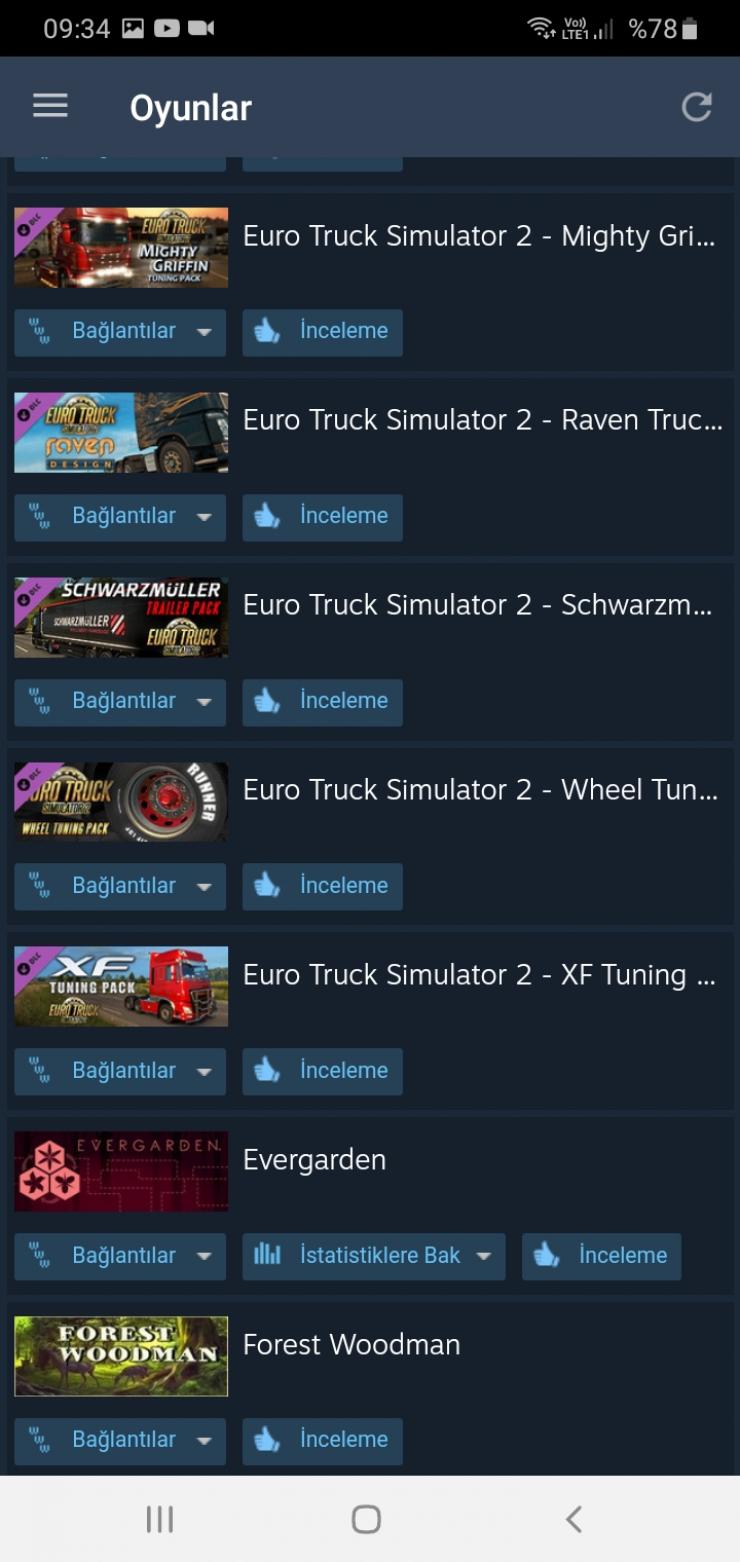Open İstatistiklere Bak dropdown for Evergarden

(374, 1255)
